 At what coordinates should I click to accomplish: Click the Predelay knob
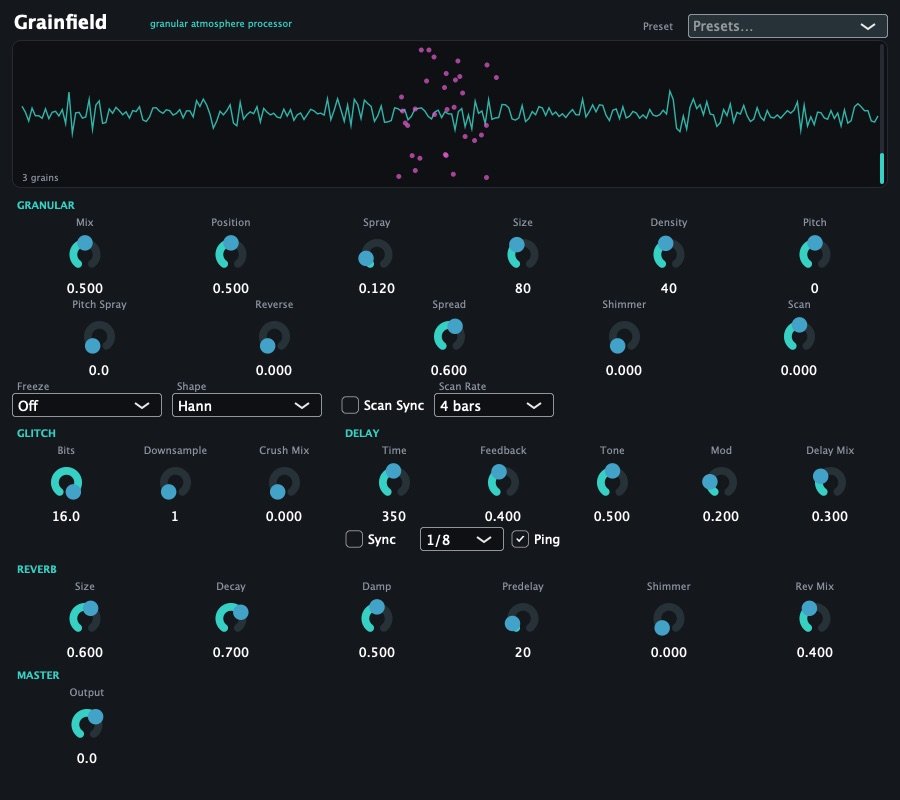[x=522, y=618]
